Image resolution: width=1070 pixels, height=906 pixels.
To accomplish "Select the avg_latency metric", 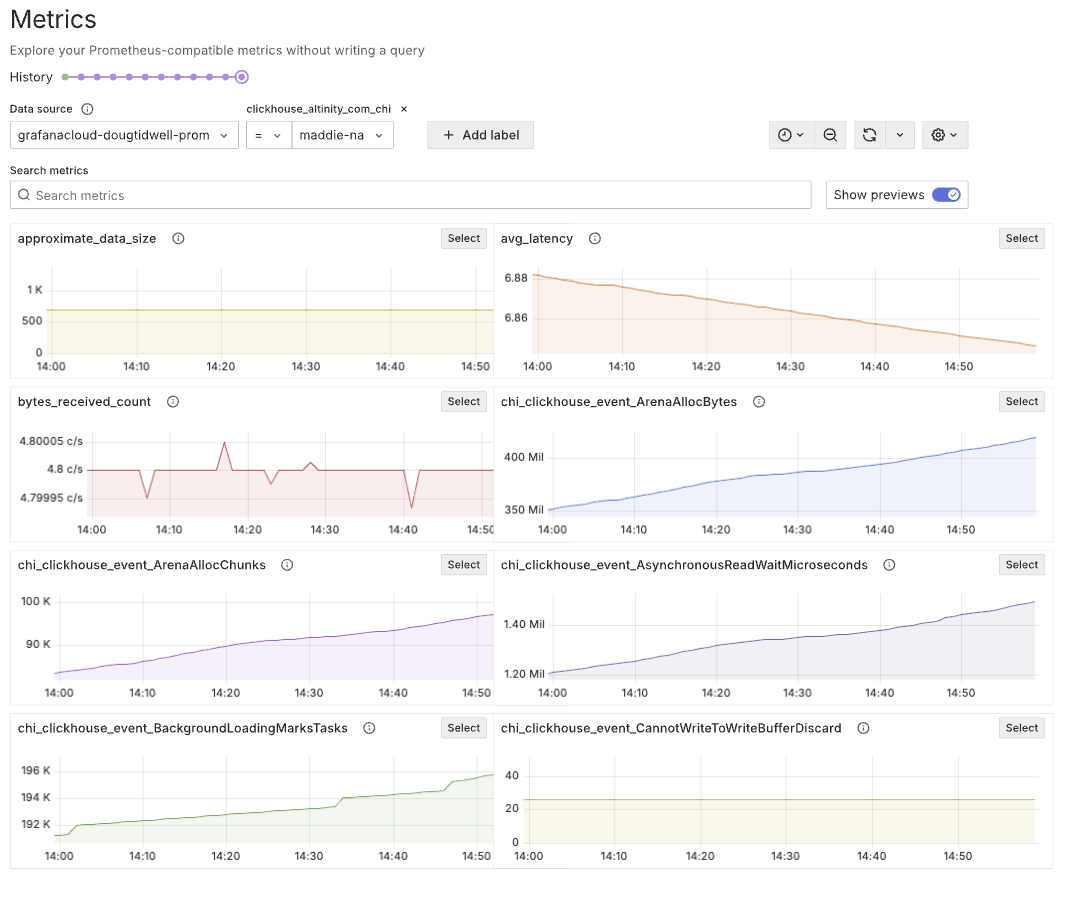I will pyautogui.click(x=1021, y=238).
